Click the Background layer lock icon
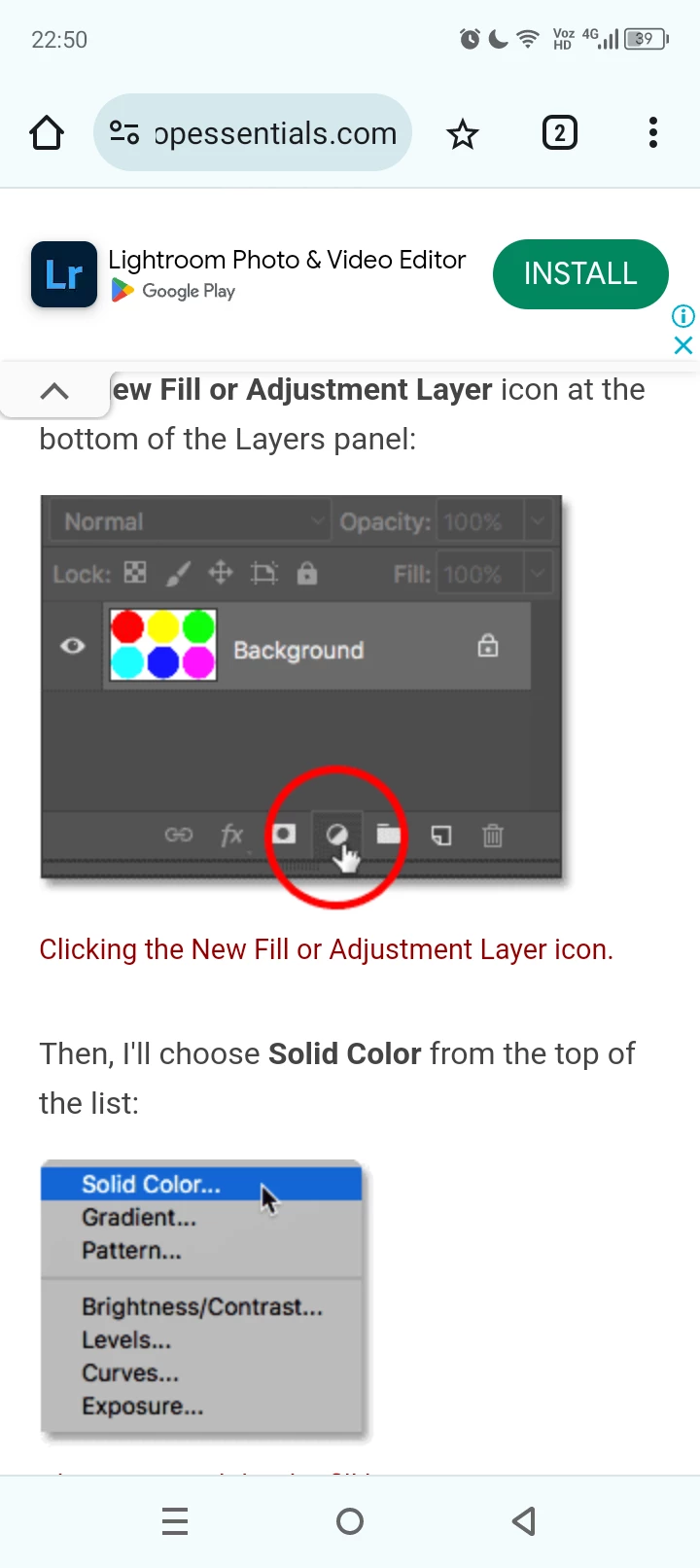 coord(488,646)
